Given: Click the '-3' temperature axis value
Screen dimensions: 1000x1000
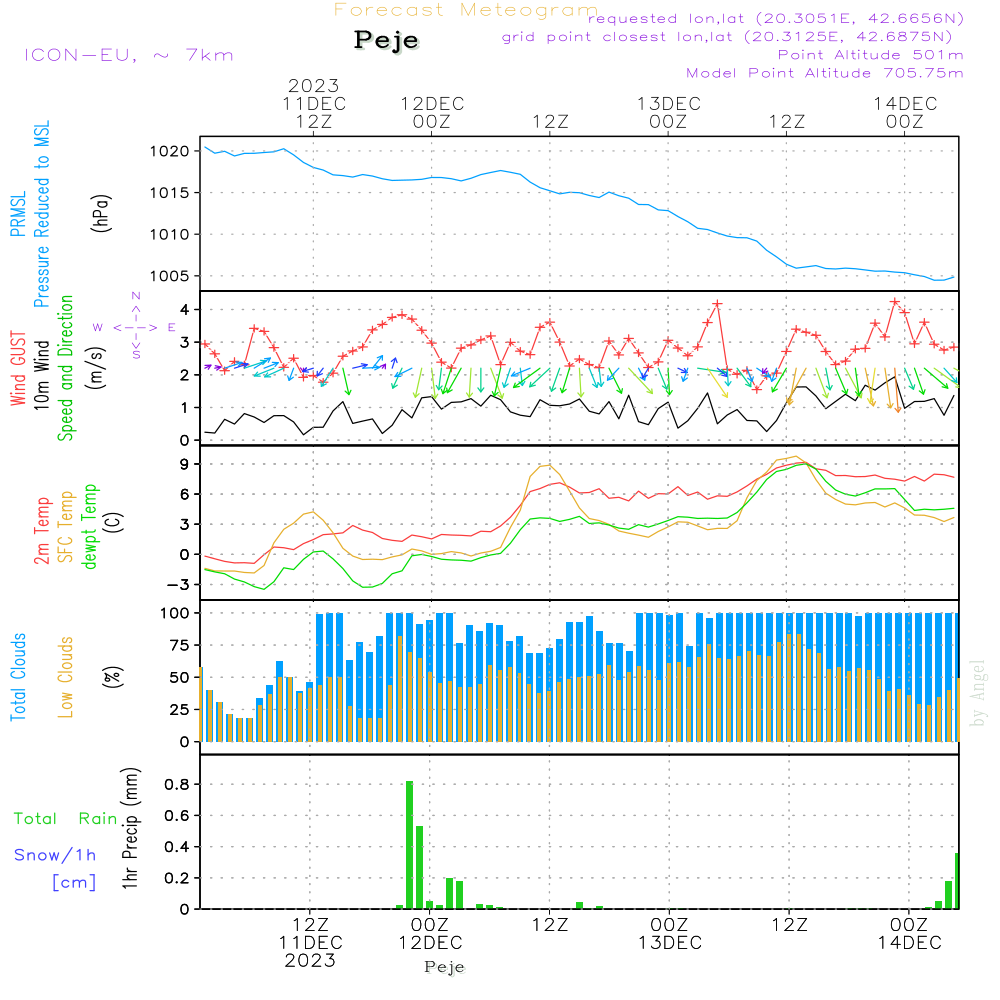Looking at the screenshot, I should point(178,585).
